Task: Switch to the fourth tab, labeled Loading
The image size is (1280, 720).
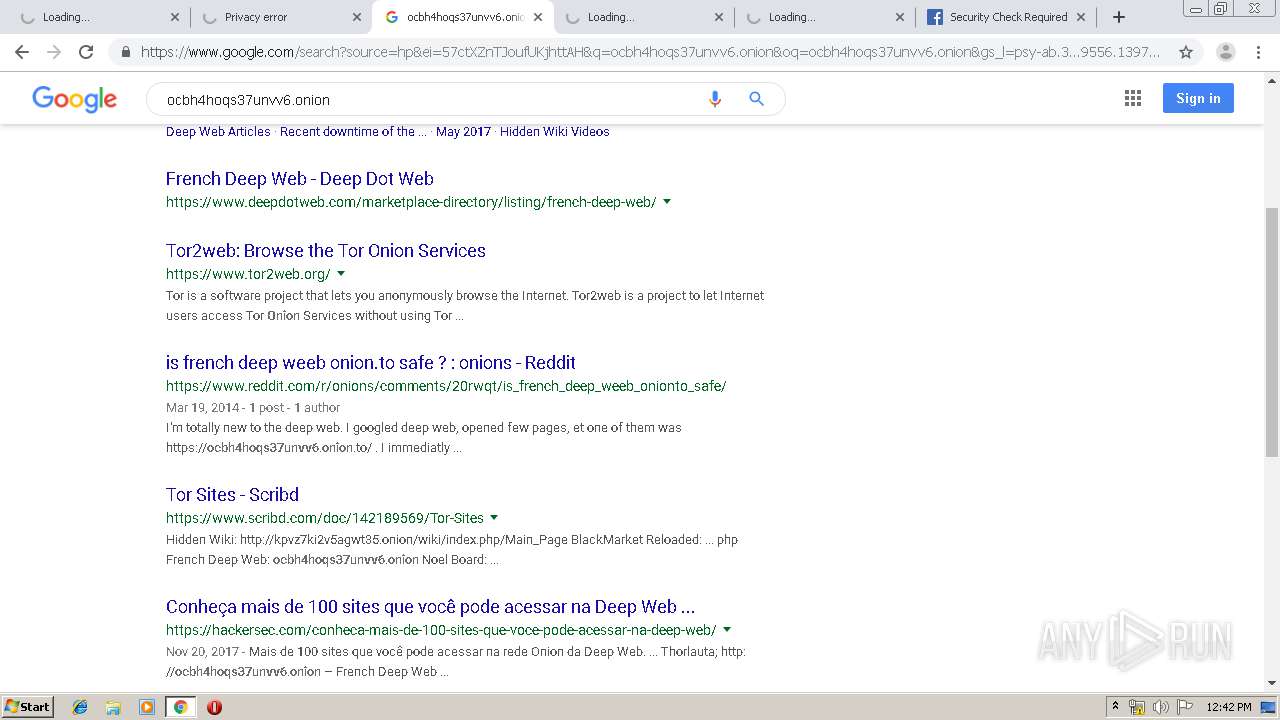Action: click(642, 17)
